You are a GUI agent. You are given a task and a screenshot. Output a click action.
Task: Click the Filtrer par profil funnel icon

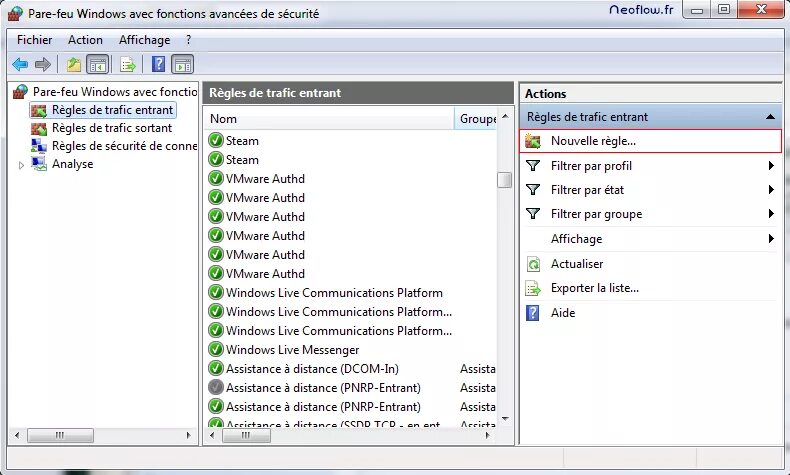pyautogui.click(x=533, y=166)
